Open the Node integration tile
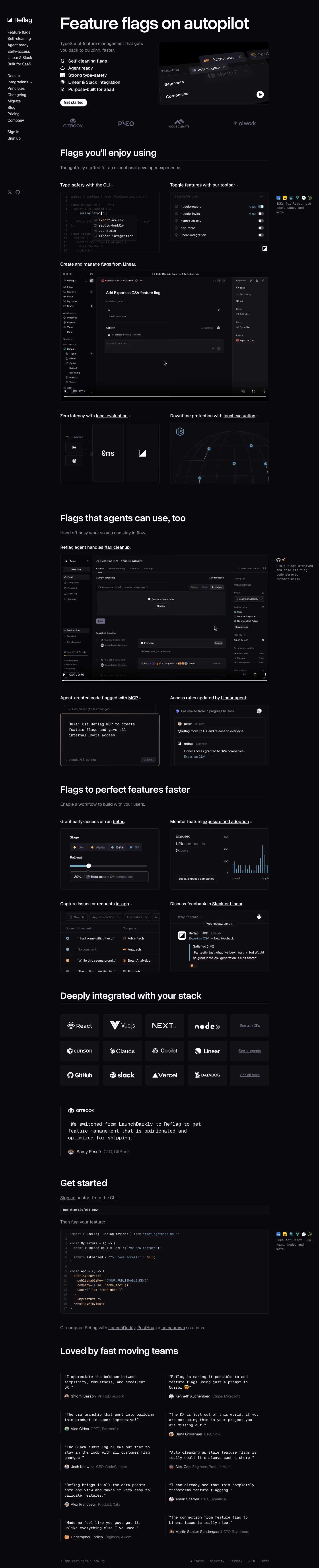 [207, 1026]
